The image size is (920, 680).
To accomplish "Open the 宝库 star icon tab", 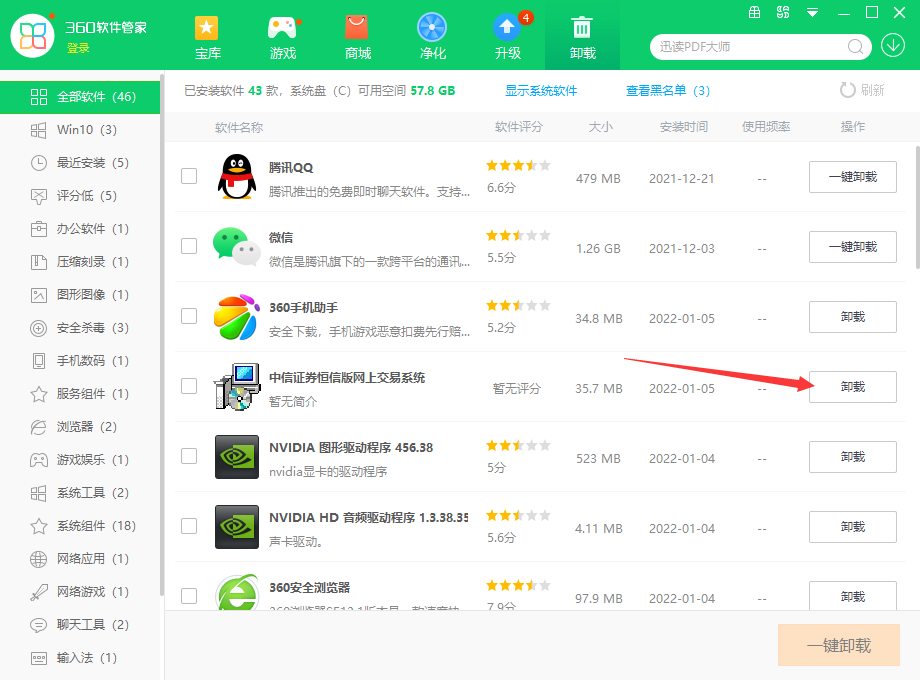I will pos(207,37).
